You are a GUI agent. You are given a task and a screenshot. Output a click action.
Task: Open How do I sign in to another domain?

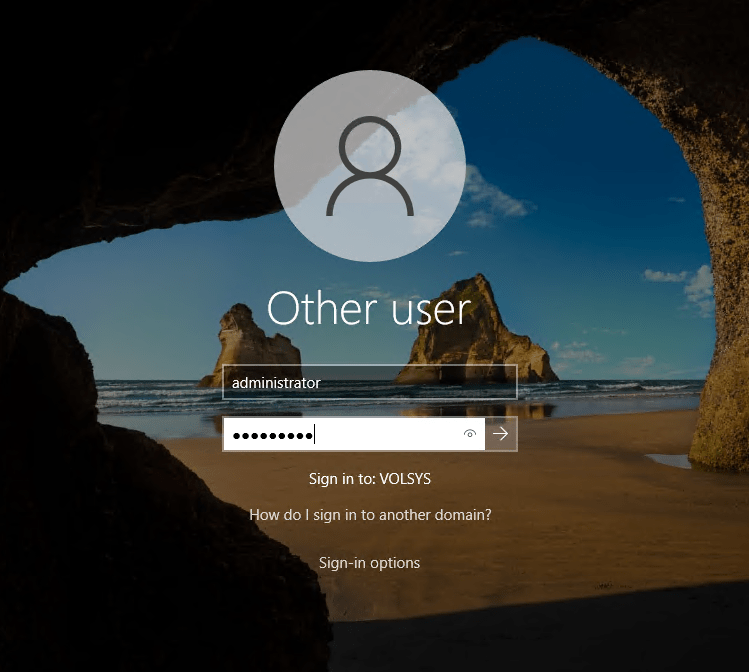coord(370,515)
